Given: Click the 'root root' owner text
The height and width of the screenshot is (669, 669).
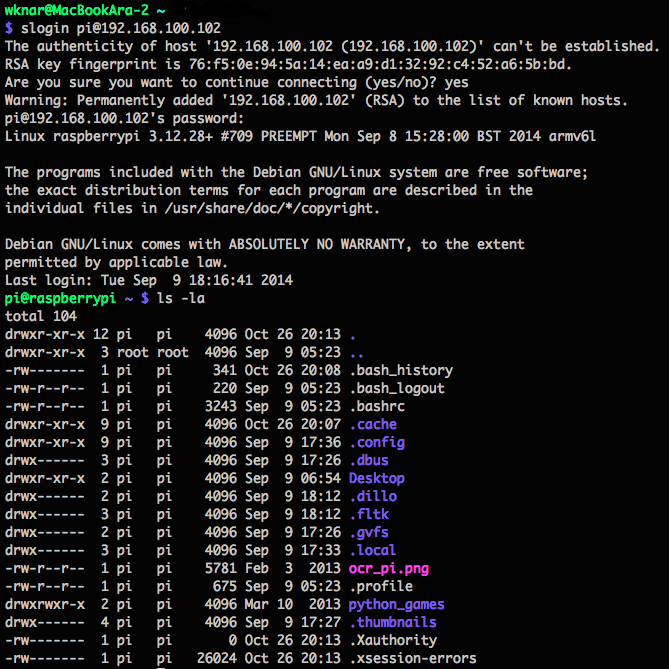Looking at the screenshot, I should [152, 352].
